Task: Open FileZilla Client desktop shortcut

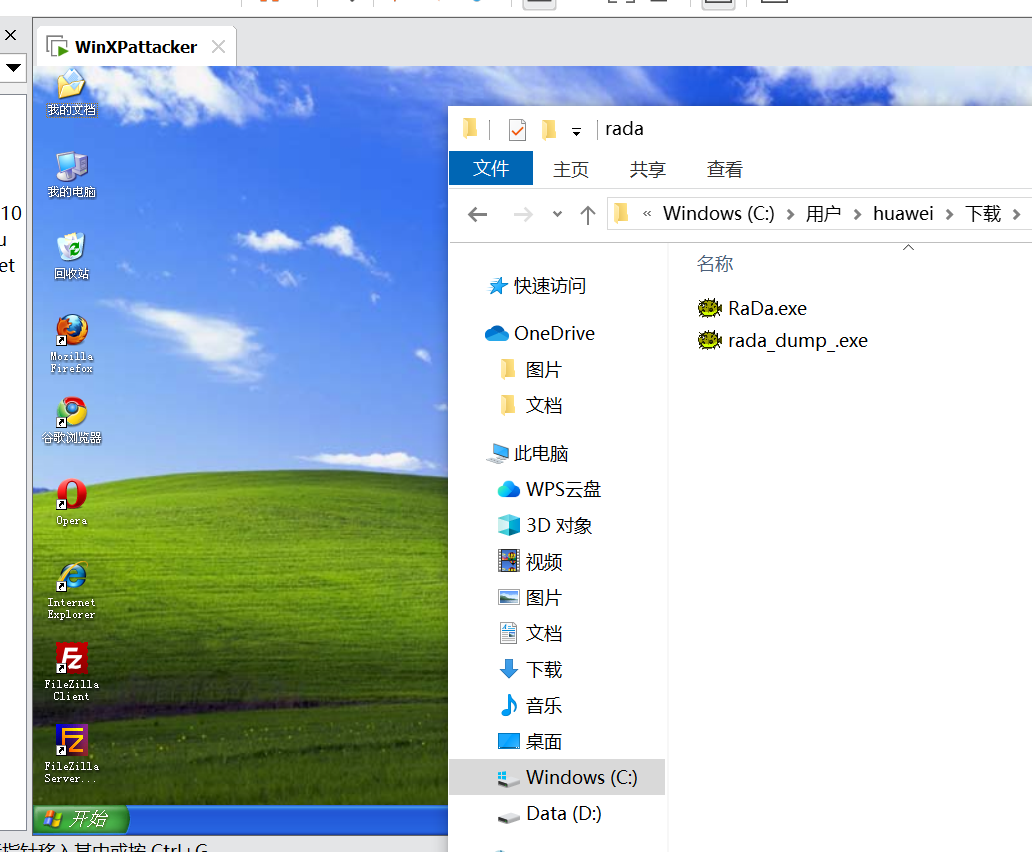Action: coord(71,672)
